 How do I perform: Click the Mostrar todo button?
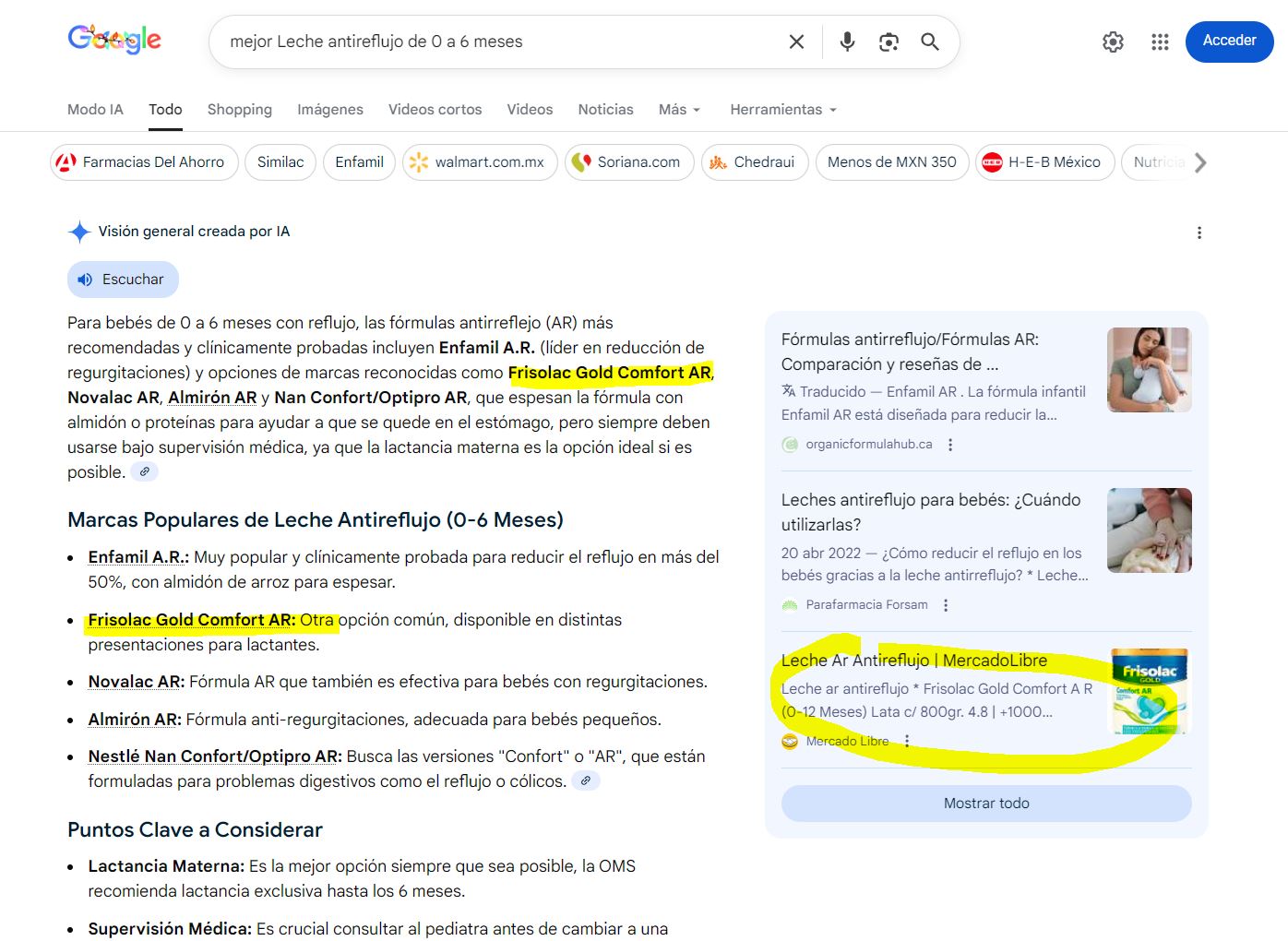pos(986,804)
